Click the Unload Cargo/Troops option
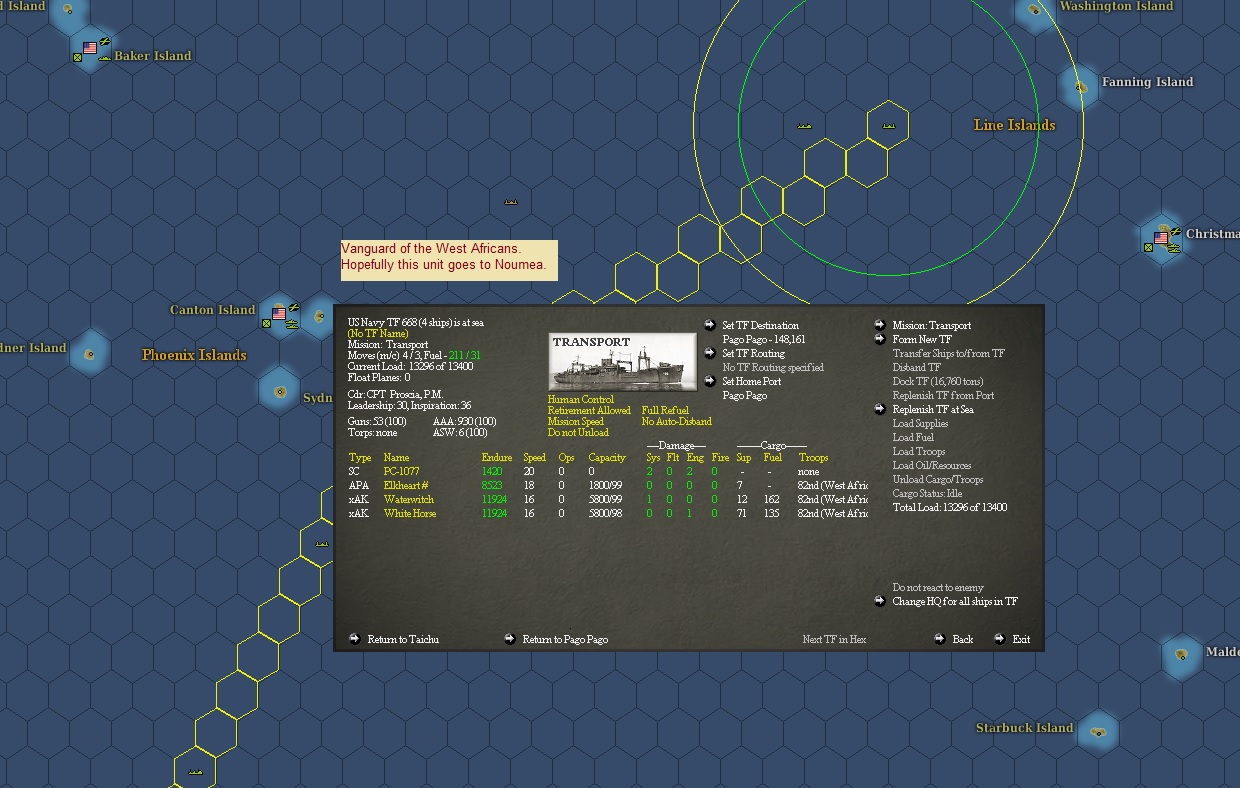The height and width of the screenshot is (788, 1240). click(938, 479)
